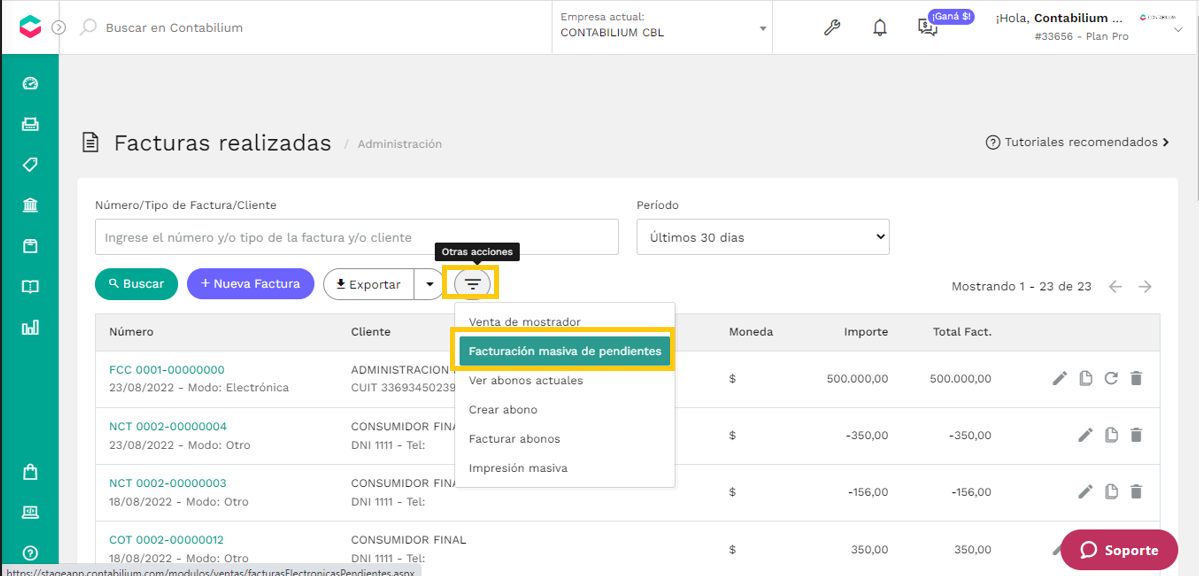
Task: Open the dashboard gauge icon in sidebar
Action: coord(30,83)
